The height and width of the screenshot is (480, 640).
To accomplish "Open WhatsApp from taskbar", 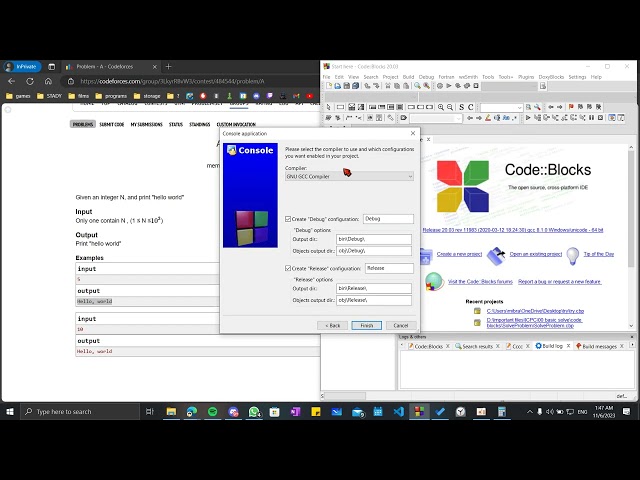I will [254, 411].
